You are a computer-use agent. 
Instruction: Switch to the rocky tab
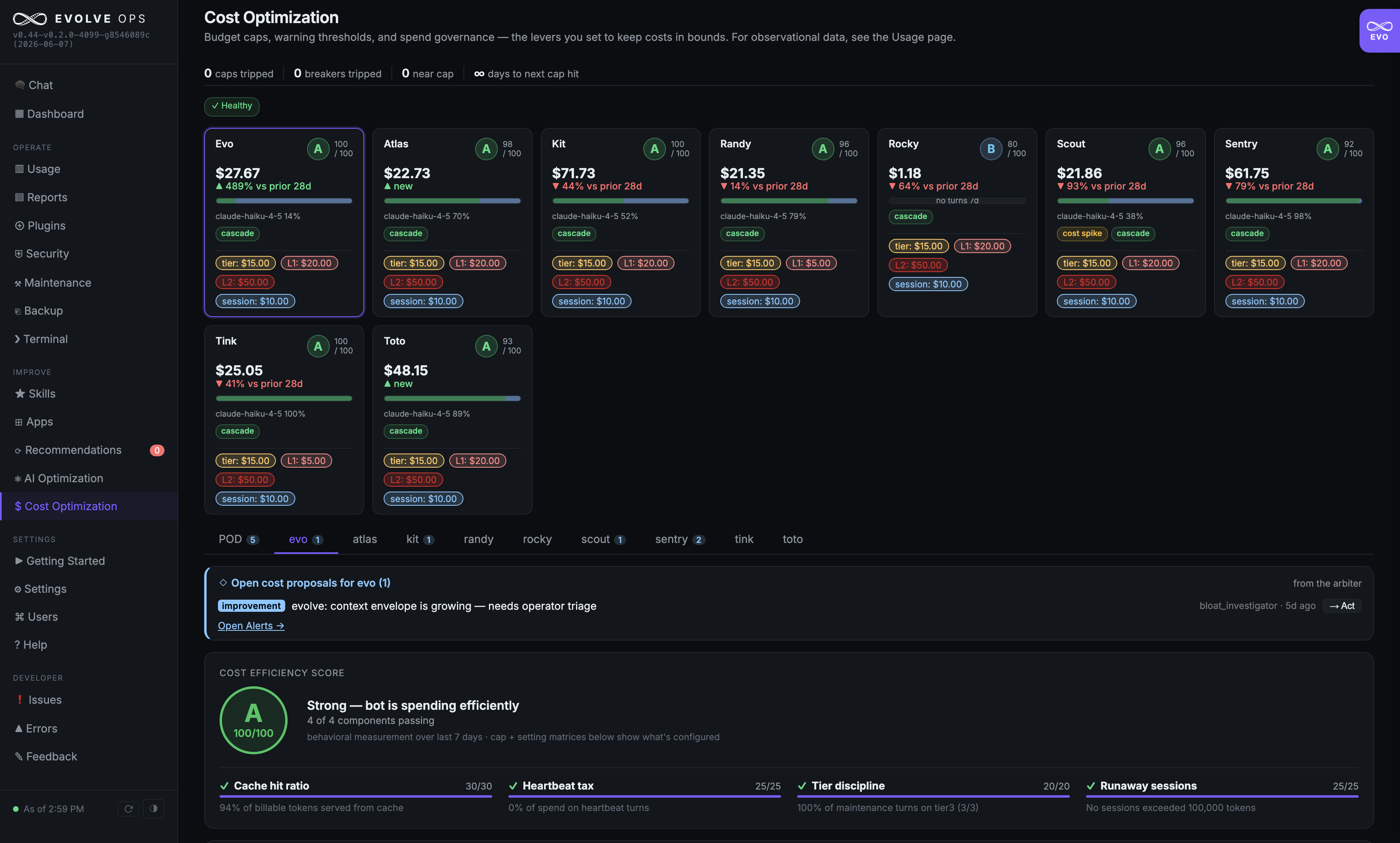point(537,540)
